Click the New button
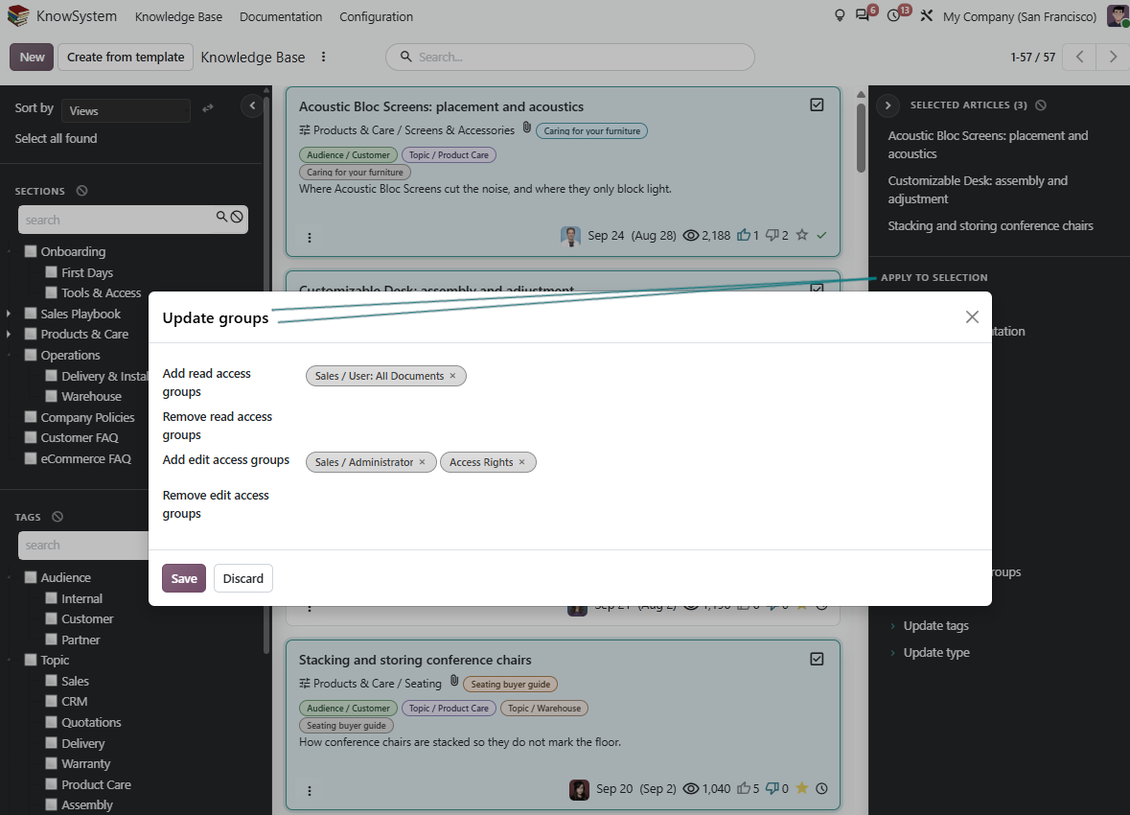This screenshot has height=815, width=1130. click(32, 57)
